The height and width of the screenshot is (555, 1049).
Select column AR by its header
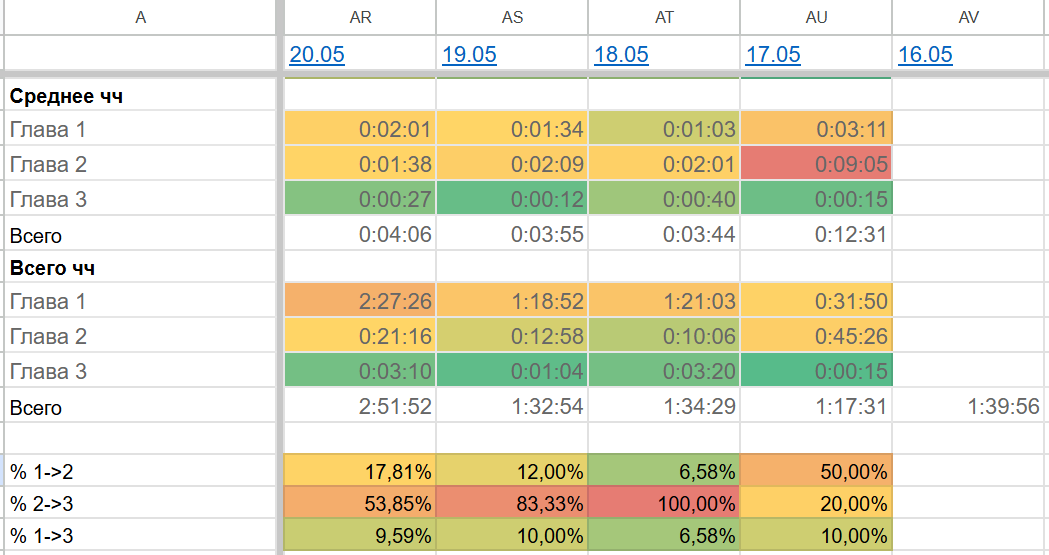(360, 17)
